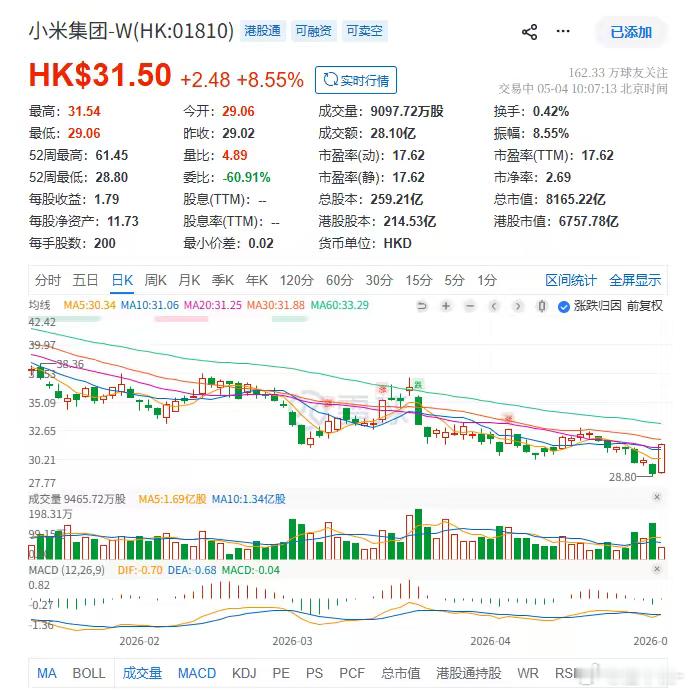Zoom out chart with minus icon
692x693 pixels.
pyautogui.click(x=470, y=306)
